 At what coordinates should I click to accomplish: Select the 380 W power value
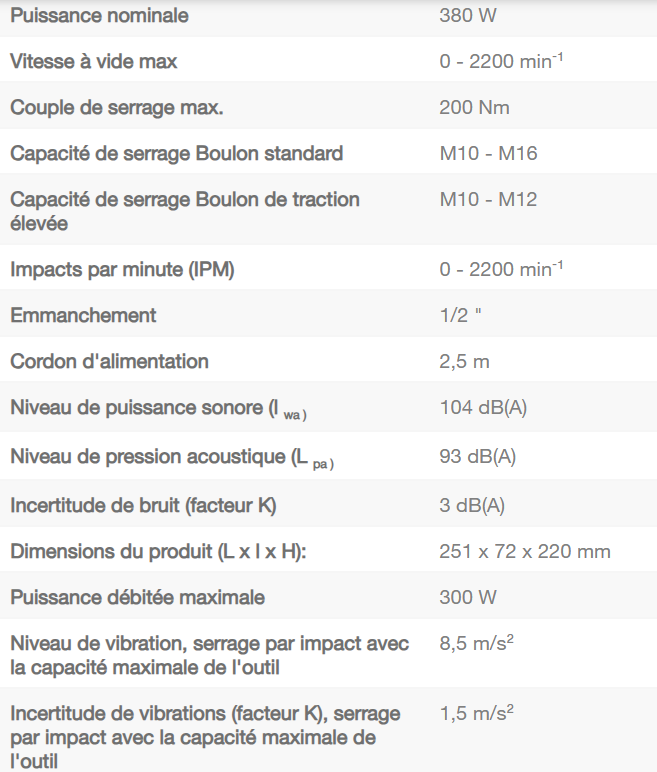click(x=468, y=16)
